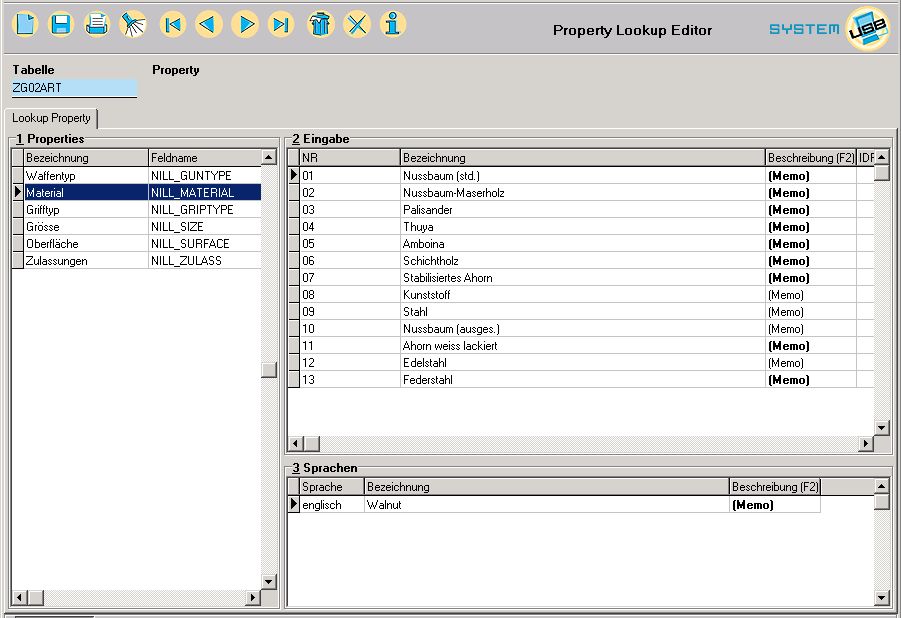Select the Grösse property row
Viewport: 901px width, 618px height.
point(137,227)
